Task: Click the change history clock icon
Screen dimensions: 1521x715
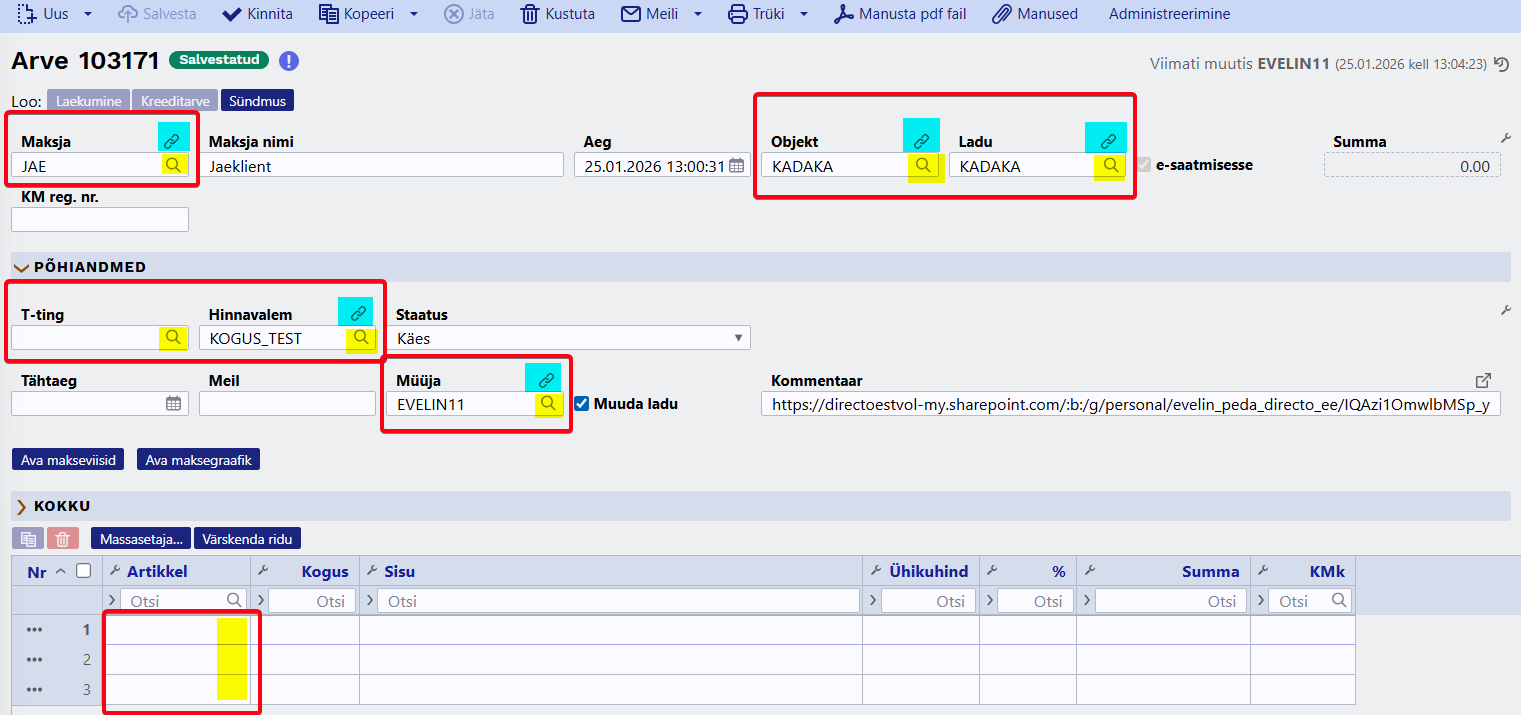Action: coord(1501,64)
